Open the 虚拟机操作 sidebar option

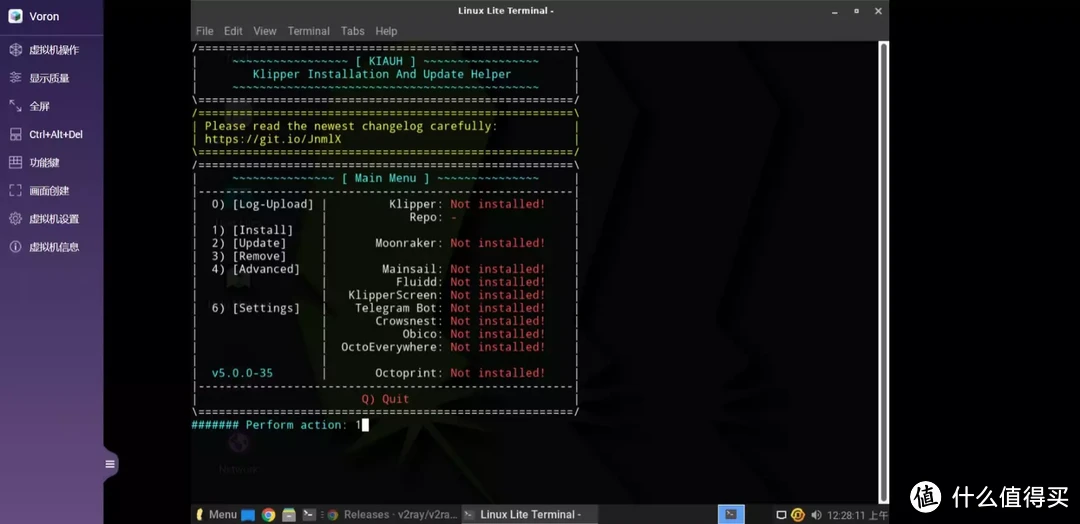[53, 50]
